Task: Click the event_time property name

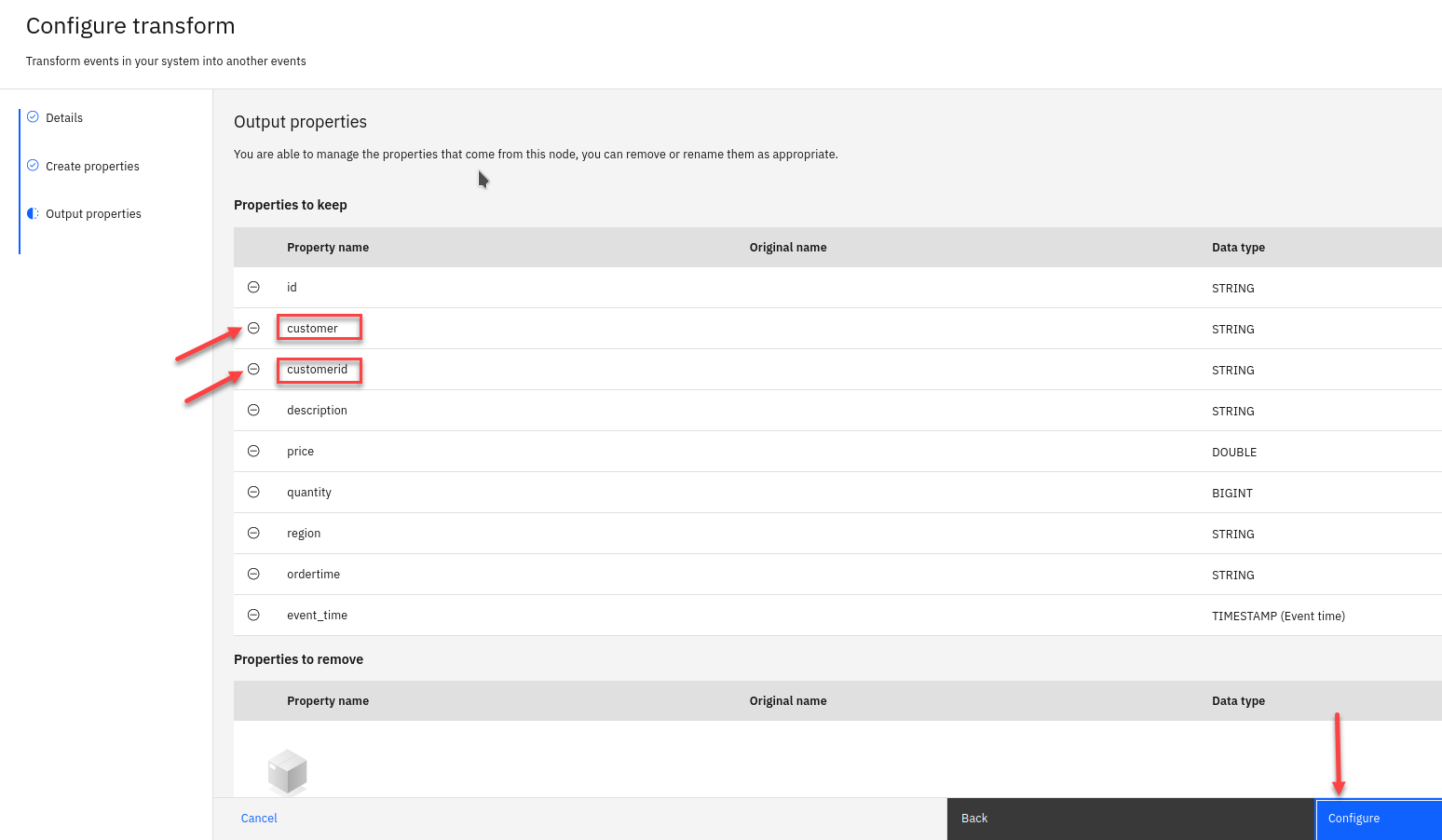Action: 317,616
